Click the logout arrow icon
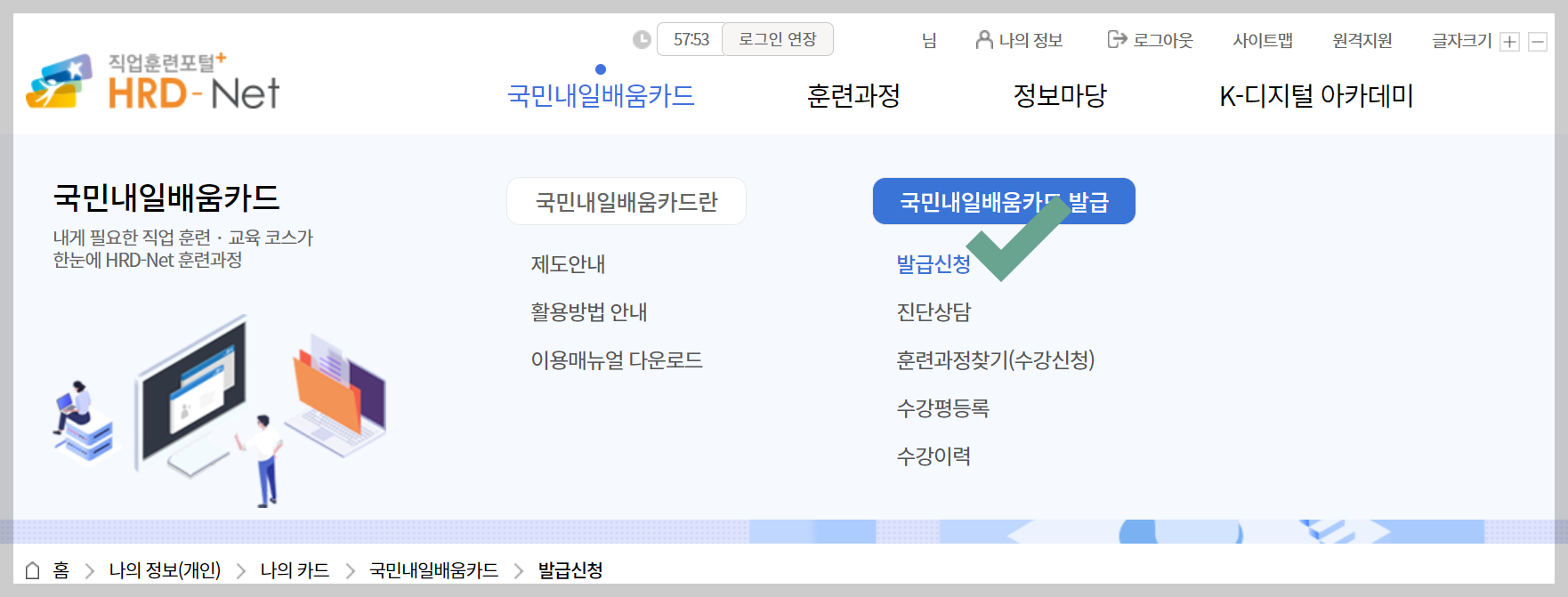Screen dimensions: 1568x597 1117,39
